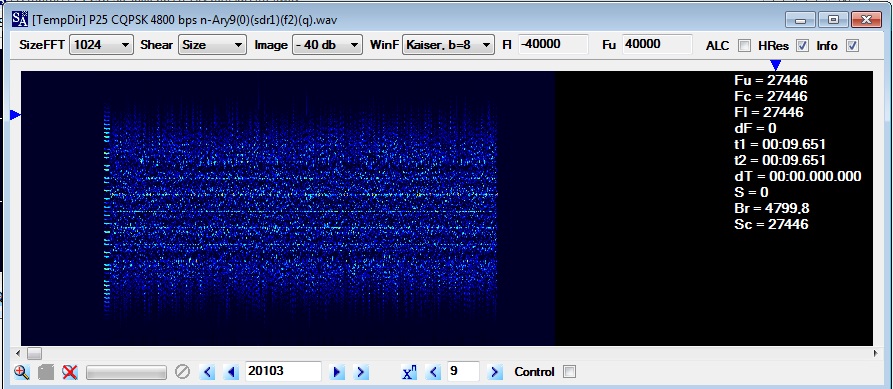Click the 'Sc = 27446' readout

click(771, 224)
